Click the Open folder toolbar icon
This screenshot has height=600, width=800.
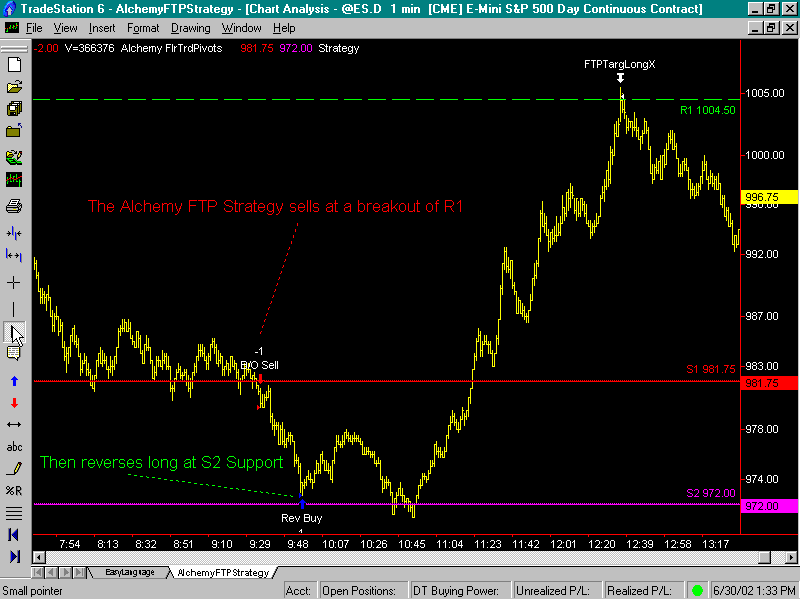14,87
